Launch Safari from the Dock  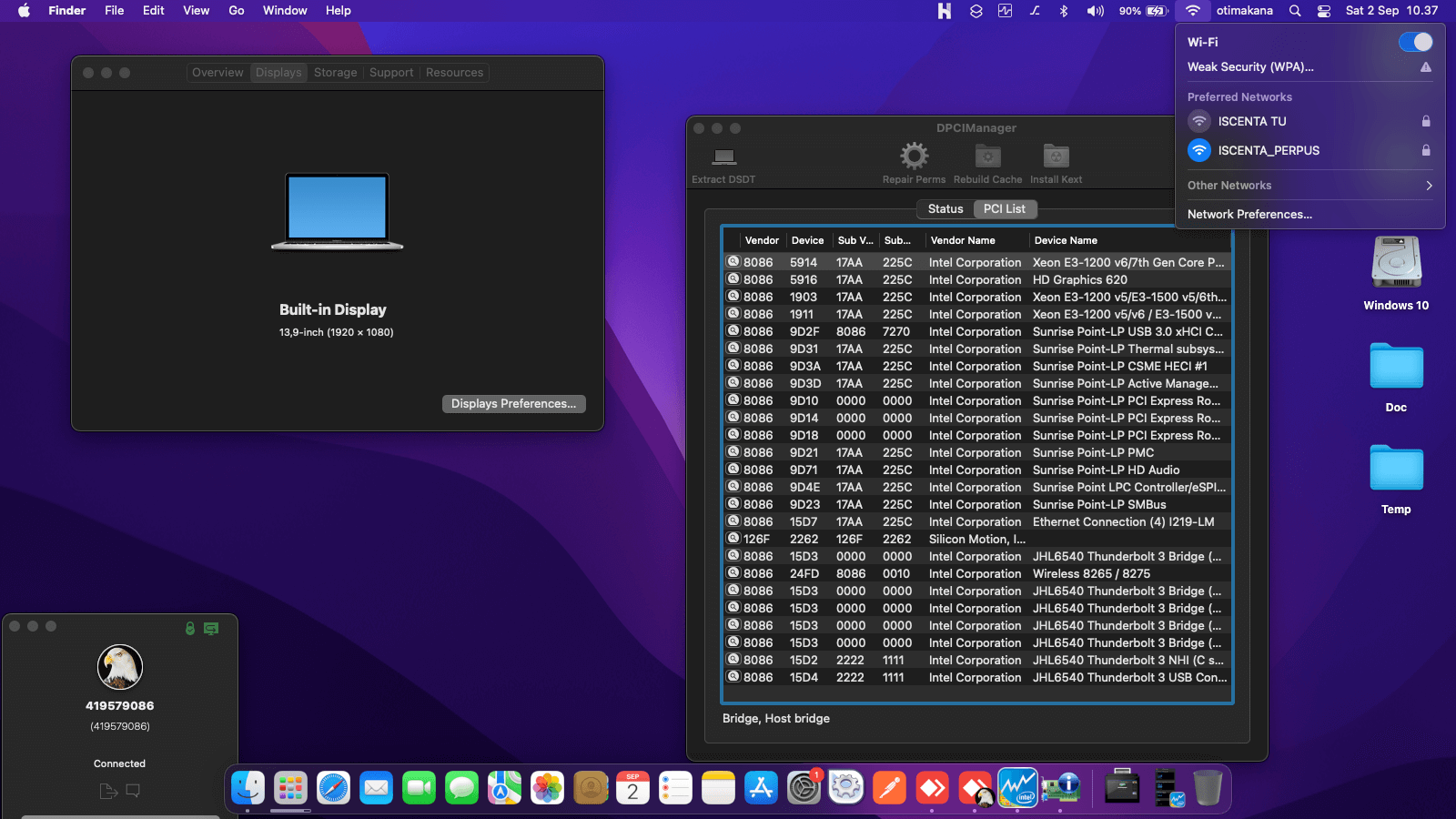(x=333, y=788)
